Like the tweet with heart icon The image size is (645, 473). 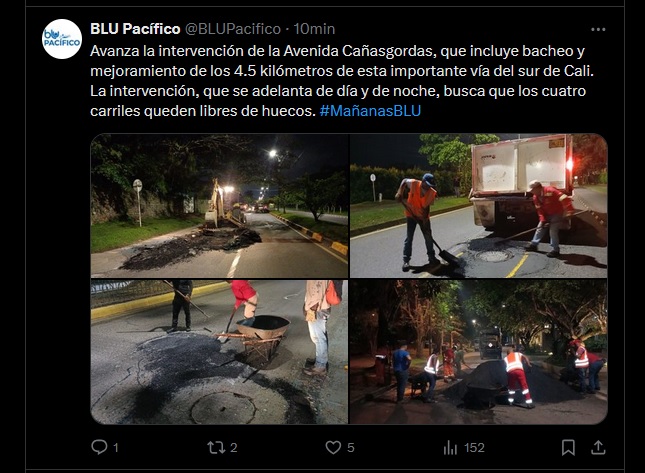tap(333, 447)
